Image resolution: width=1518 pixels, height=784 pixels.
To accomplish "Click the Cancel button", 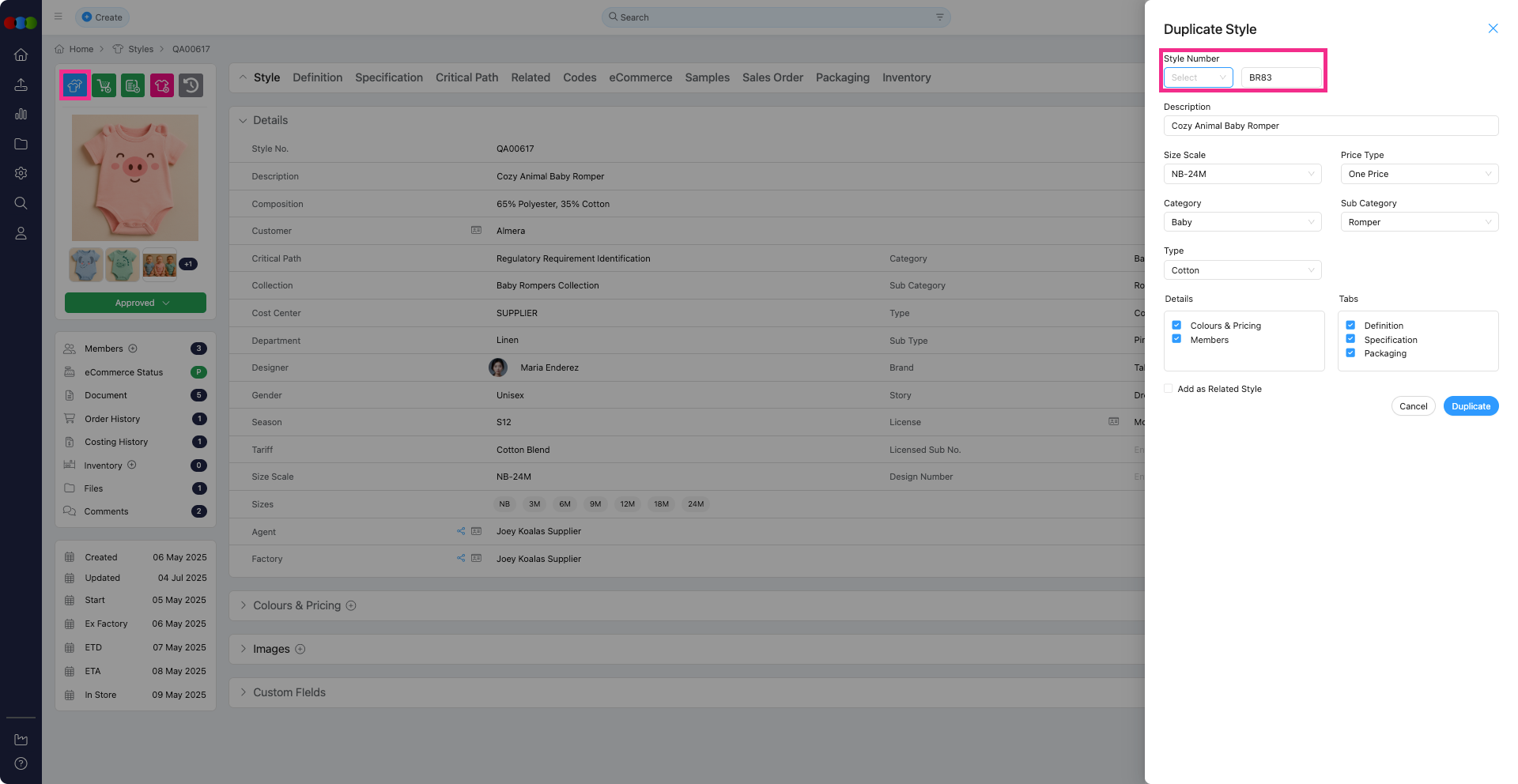I will (1413, 406).
